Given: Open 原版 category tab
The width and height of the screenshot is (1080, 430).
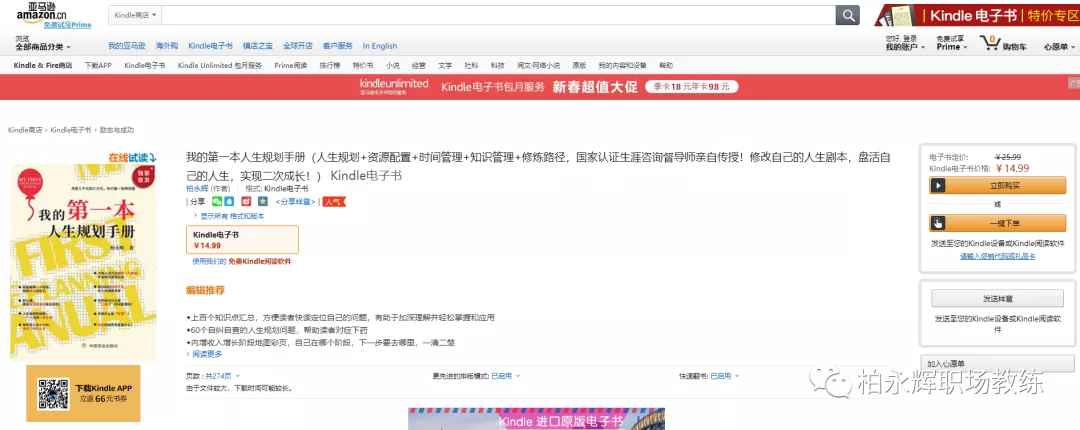Looking at the screenshot, I should [579, 65].
